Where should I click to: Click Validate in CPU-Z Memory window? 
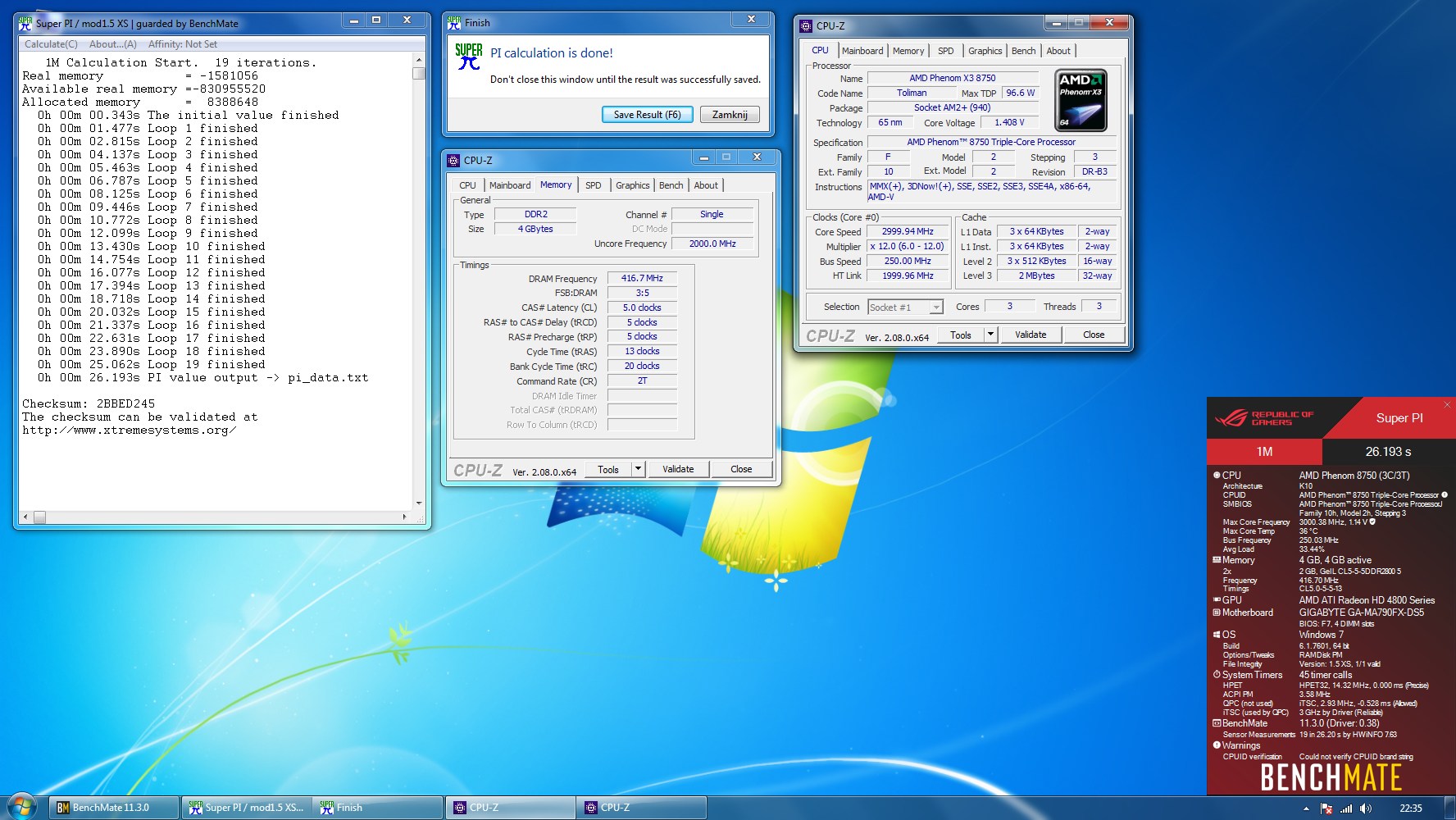pyautogui.click(x=678, y=469)
